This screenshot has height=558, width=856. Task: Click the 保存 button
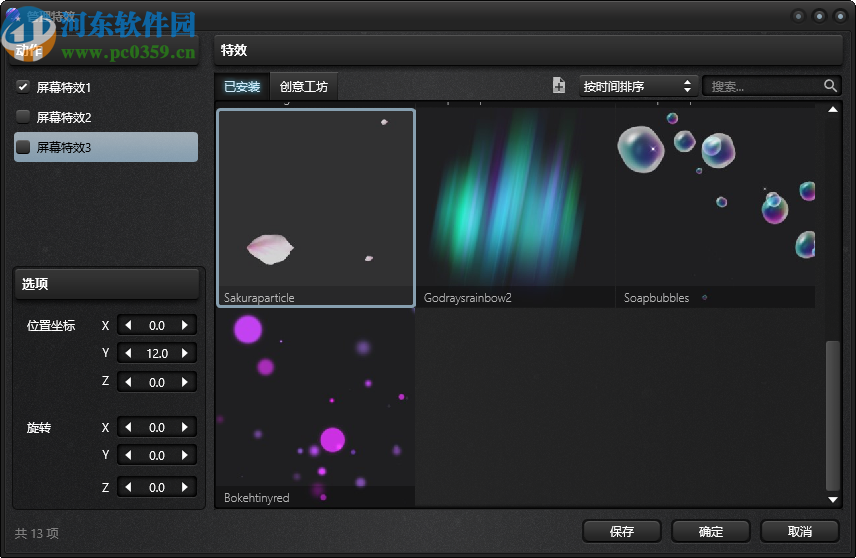tap(621, 531)
